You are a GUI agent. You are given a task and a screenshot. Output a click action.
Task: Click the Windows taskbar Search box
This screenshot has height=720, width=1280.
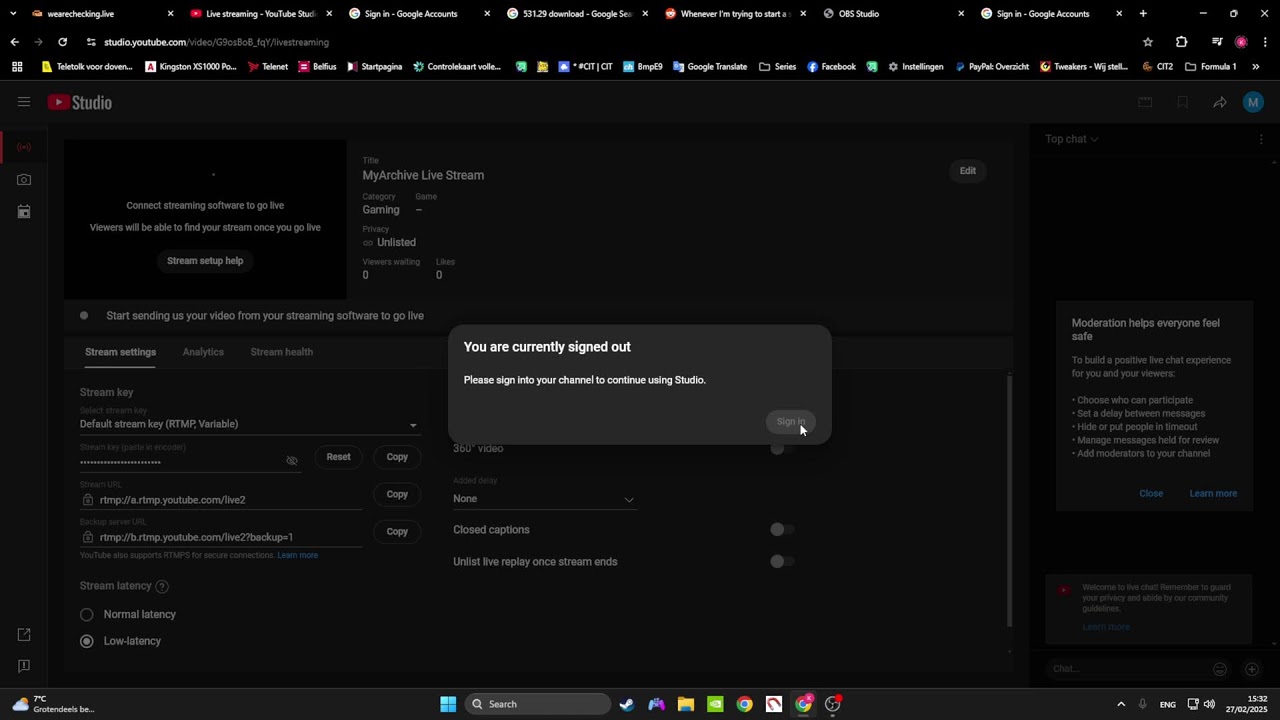coord(539,704)
